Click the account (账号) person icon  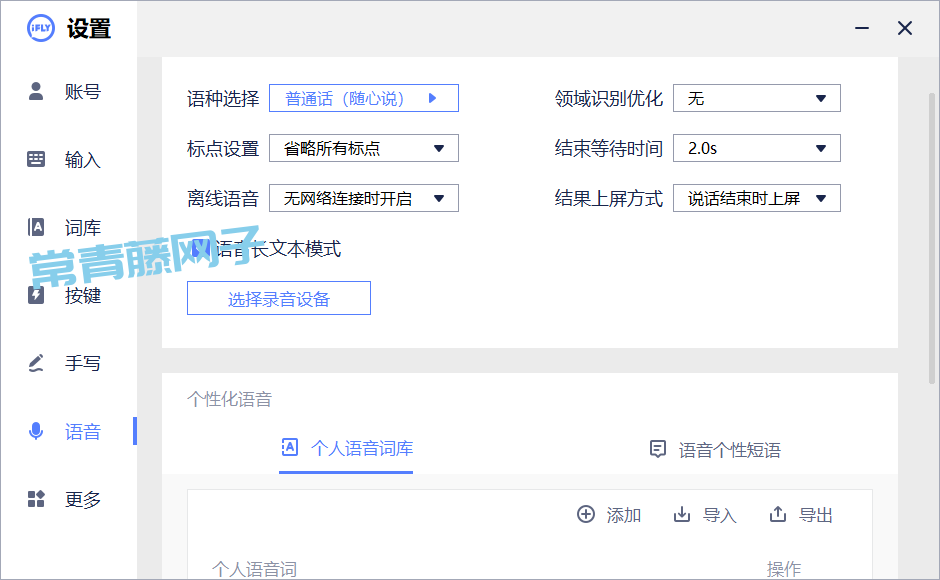point(36,92)
